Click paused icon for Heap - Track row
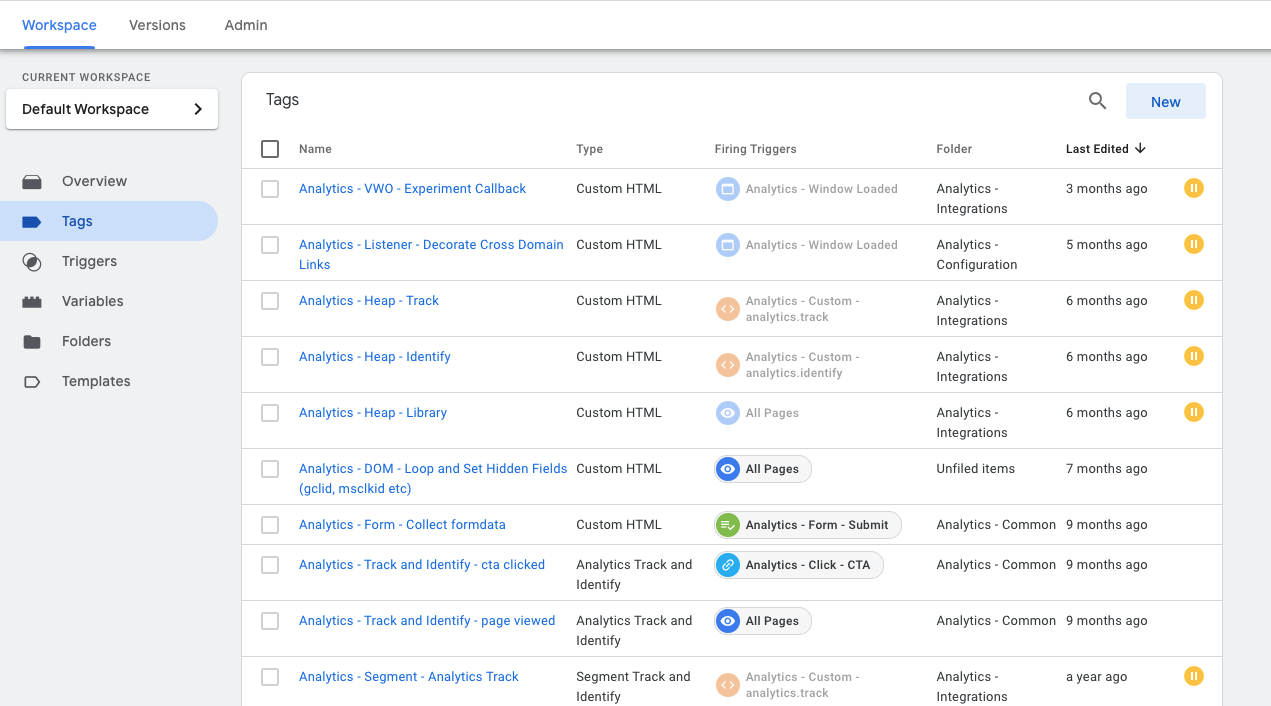This screenshot has height=706, width=1271. [x=1194, y=300]
